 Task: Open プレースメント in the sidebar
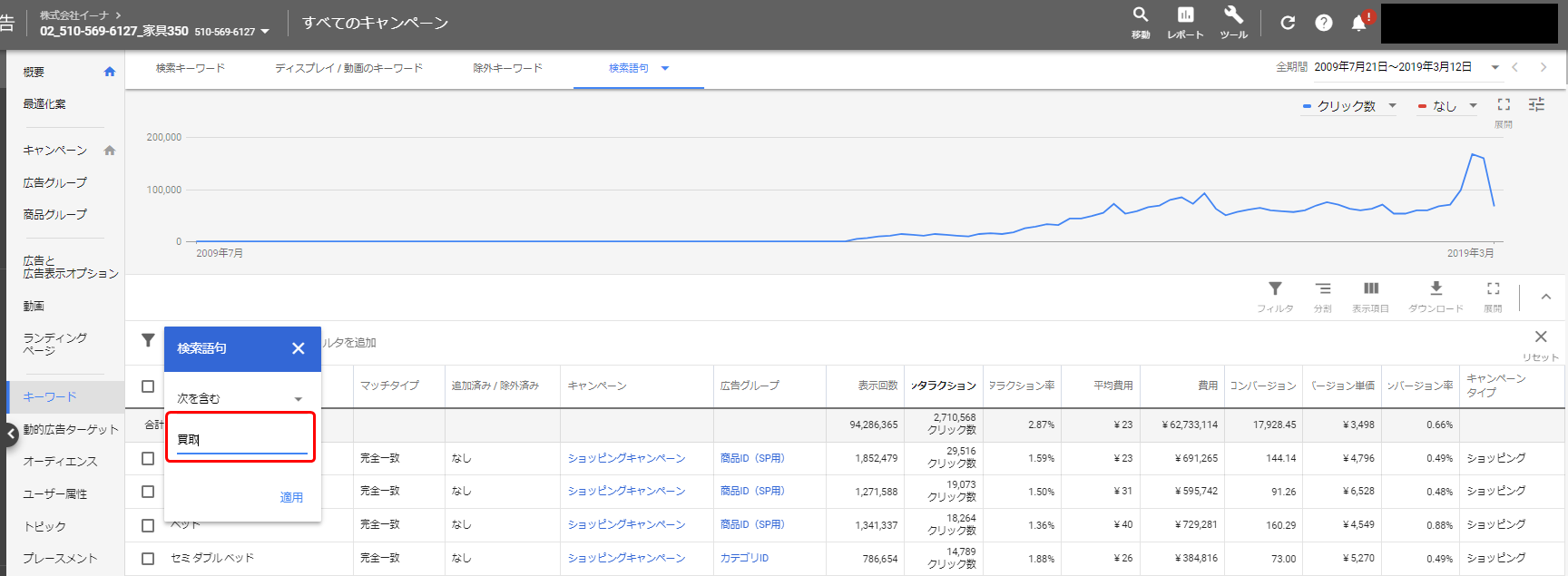60,559
